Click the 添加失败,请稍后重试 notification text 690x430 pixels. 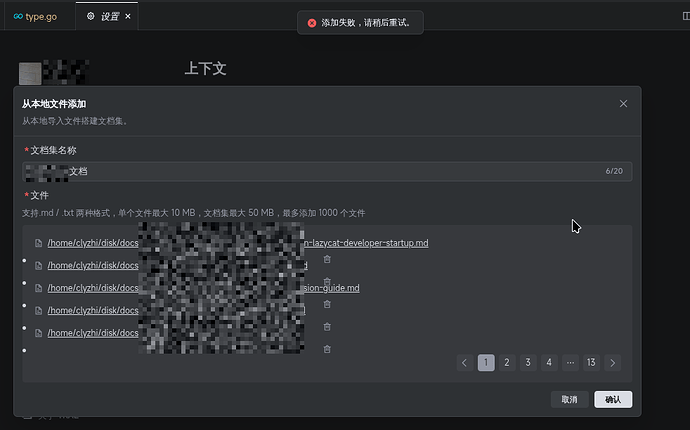click(367, 23)
